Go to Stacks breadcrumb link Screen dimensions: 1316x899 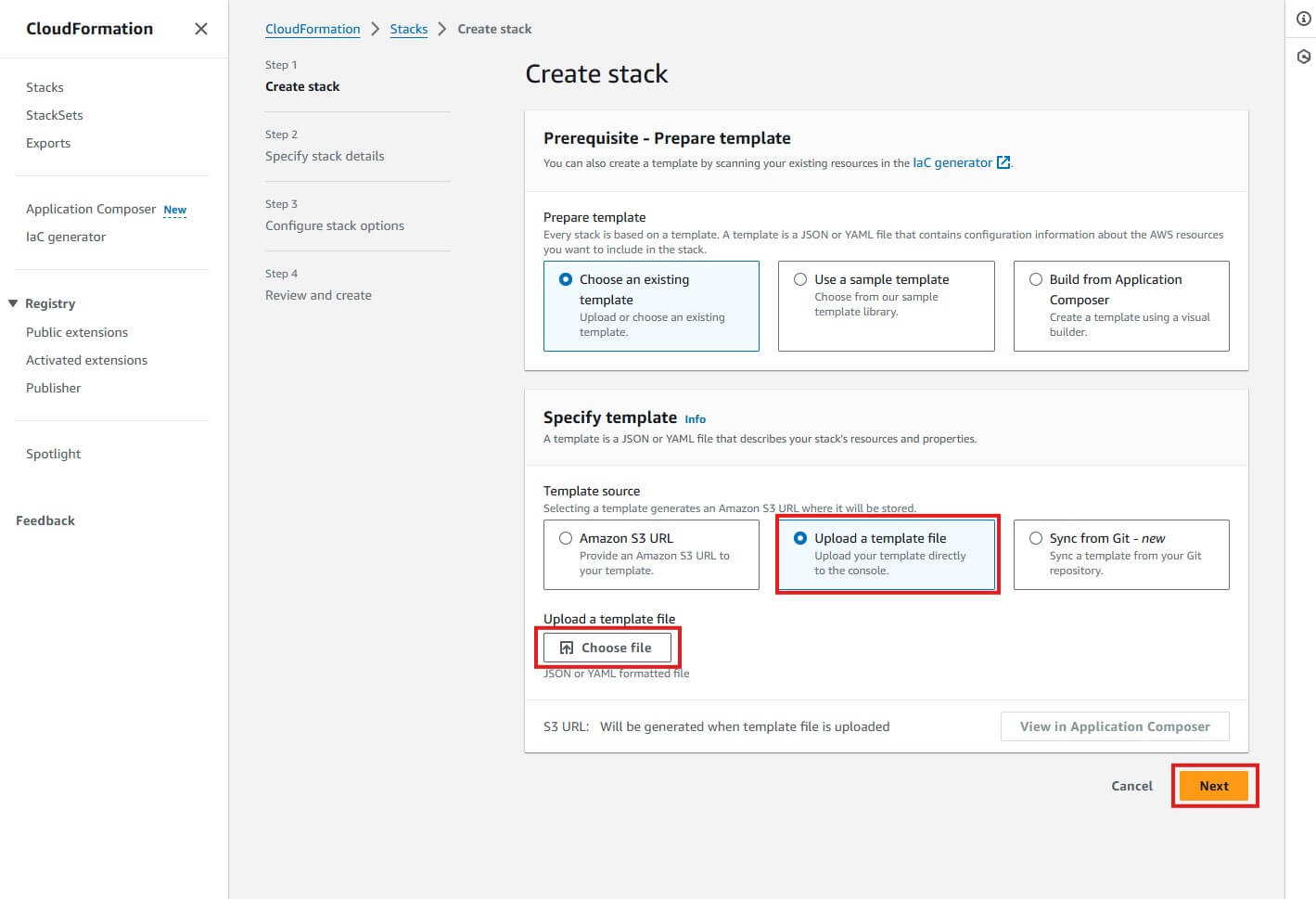(409, 29)
